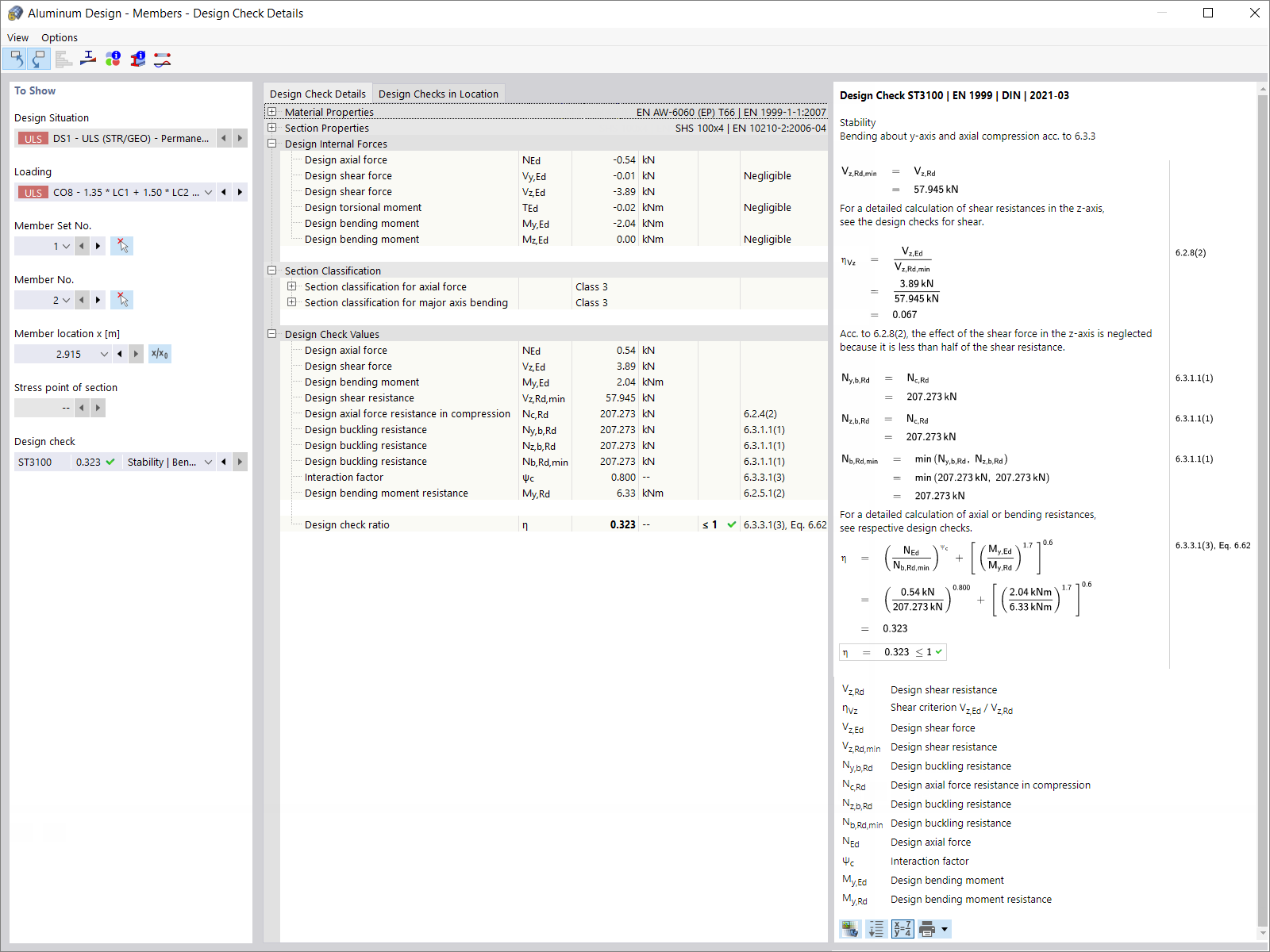Expand the Section Properties row
The image size is (1270, 952).
tap(272, 128)
